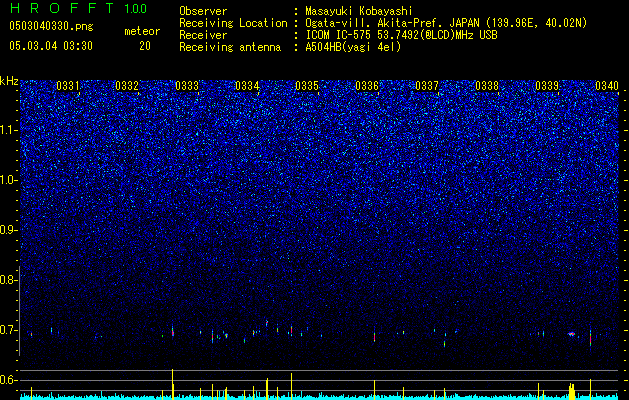Click the wide yellow level block under 0339
629x400 pixels.
click(572, 391)
